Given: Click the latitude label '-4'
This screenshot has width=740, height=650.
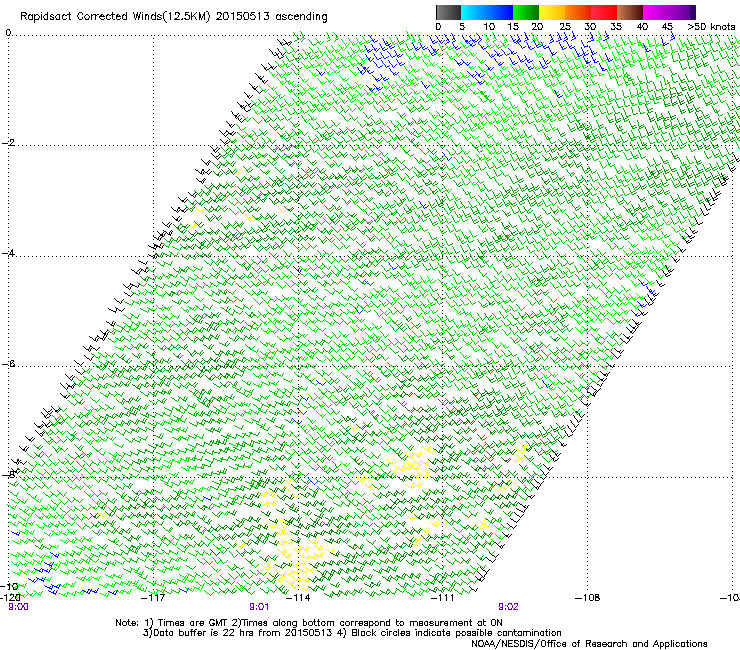Looking at the screenshot, I should (x=9, y=253).
